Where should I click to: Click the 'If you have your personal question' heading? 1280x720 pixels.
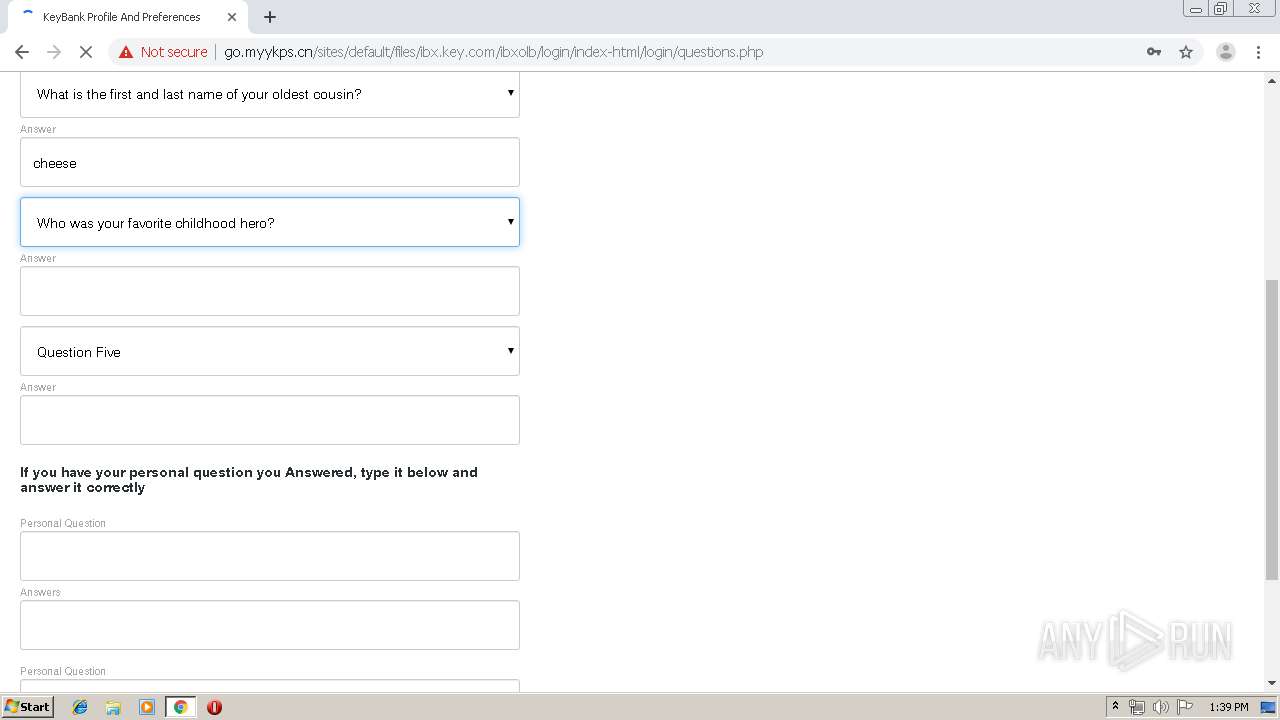tap(249, 480)
